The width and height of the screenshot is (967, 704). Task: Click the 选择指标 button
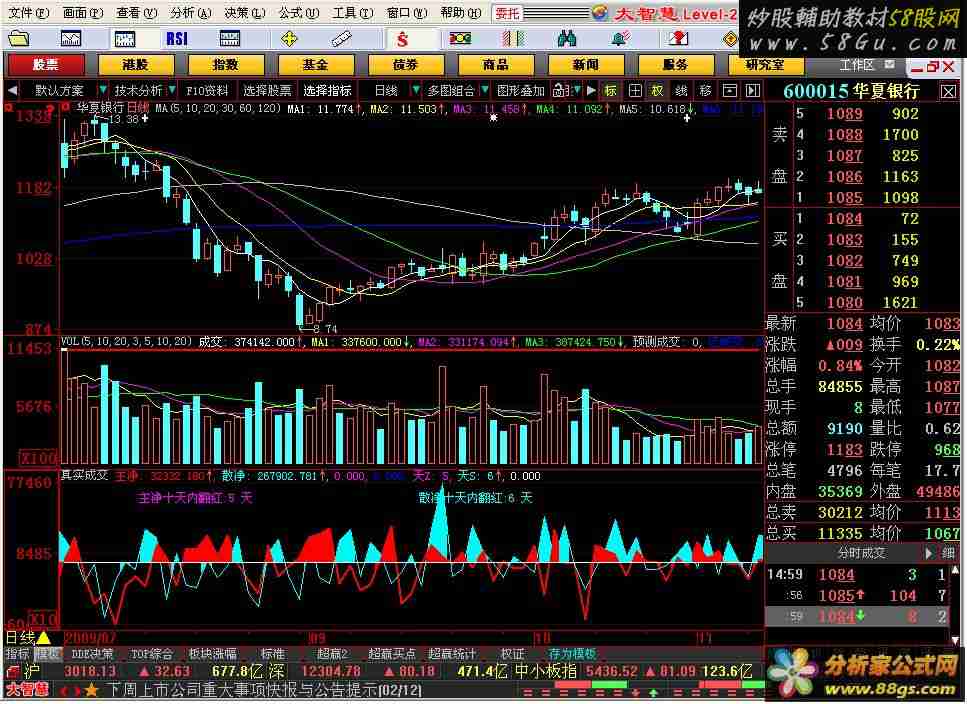point(328,90)
